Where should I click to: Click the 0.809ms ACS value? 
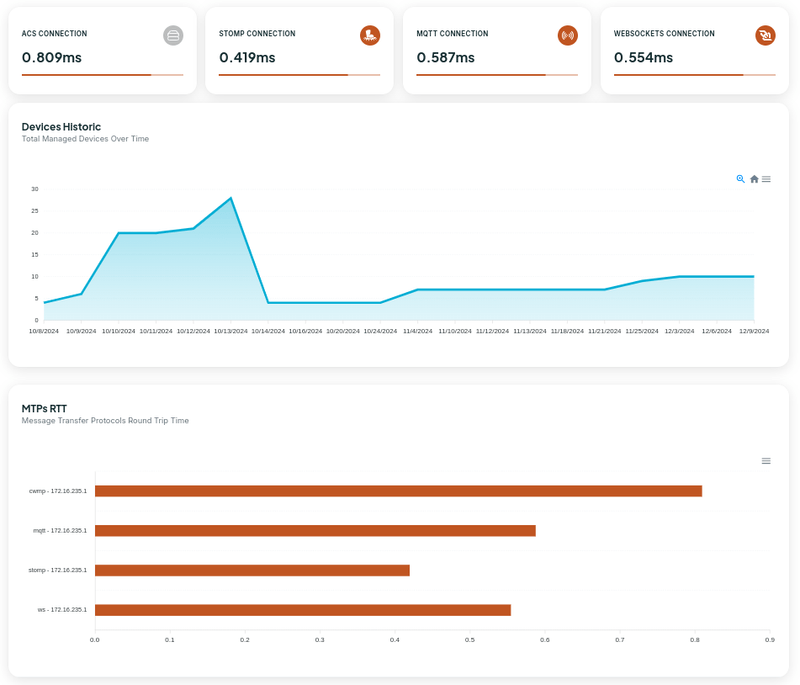pyautogui.click(x=52, y=58)
